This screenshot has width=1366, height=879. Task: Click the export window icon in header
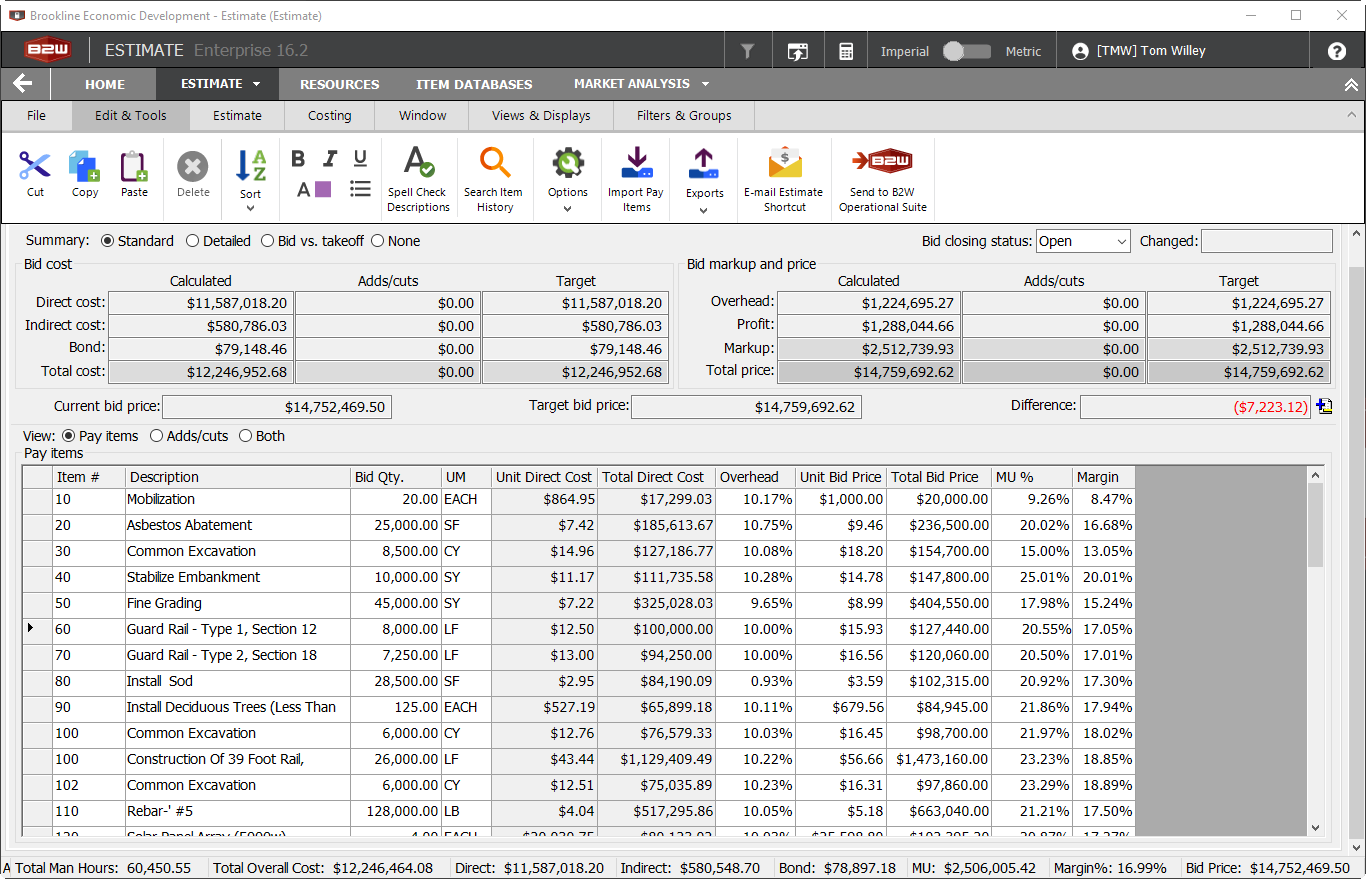[797, 51]
